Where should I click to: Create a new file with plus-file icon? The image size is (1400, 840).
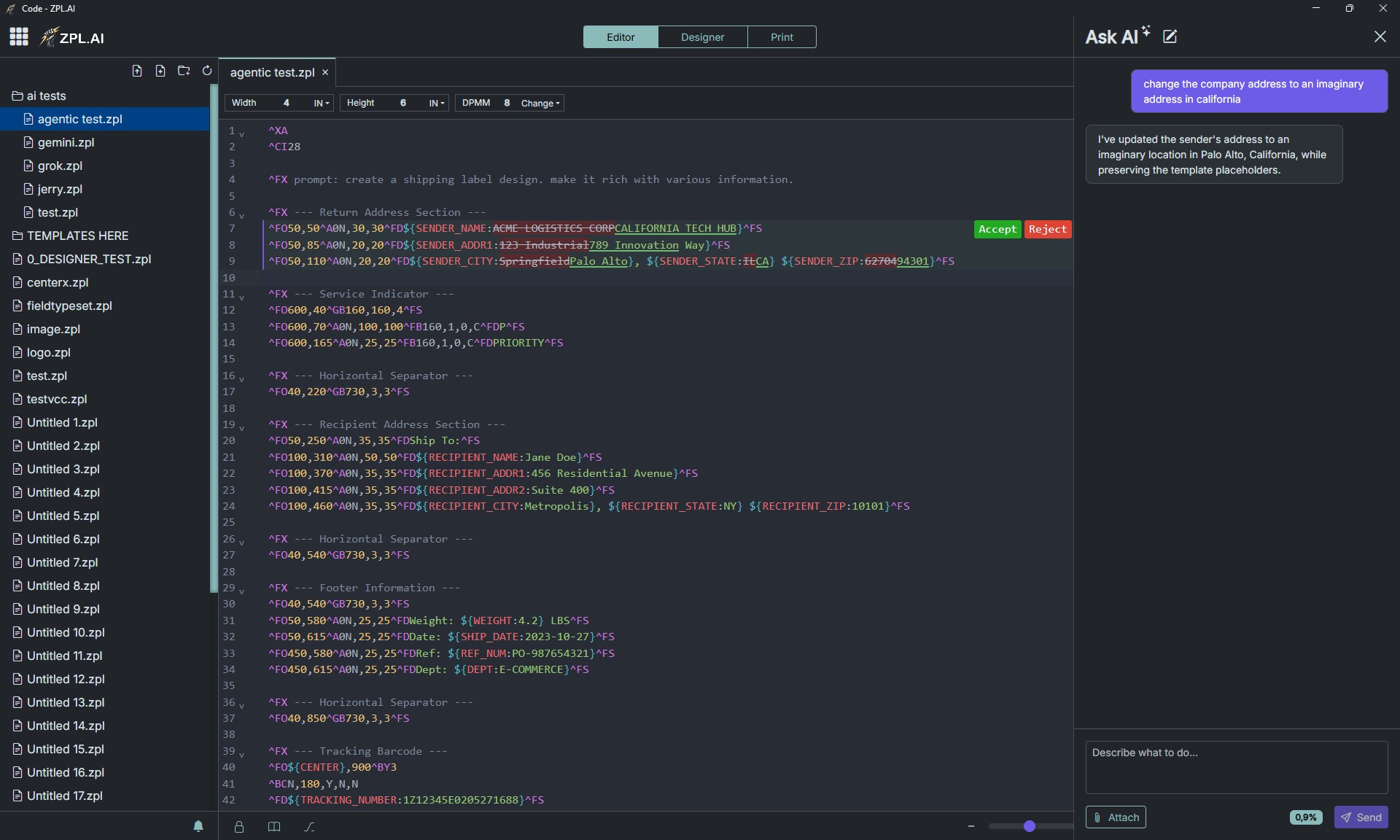point(160,71)
